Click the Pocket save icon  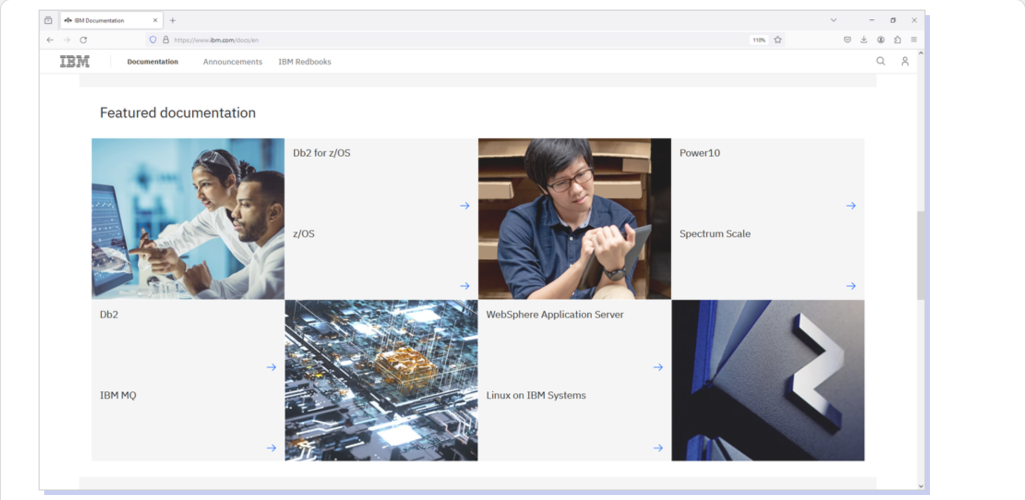tap(847, 40)
